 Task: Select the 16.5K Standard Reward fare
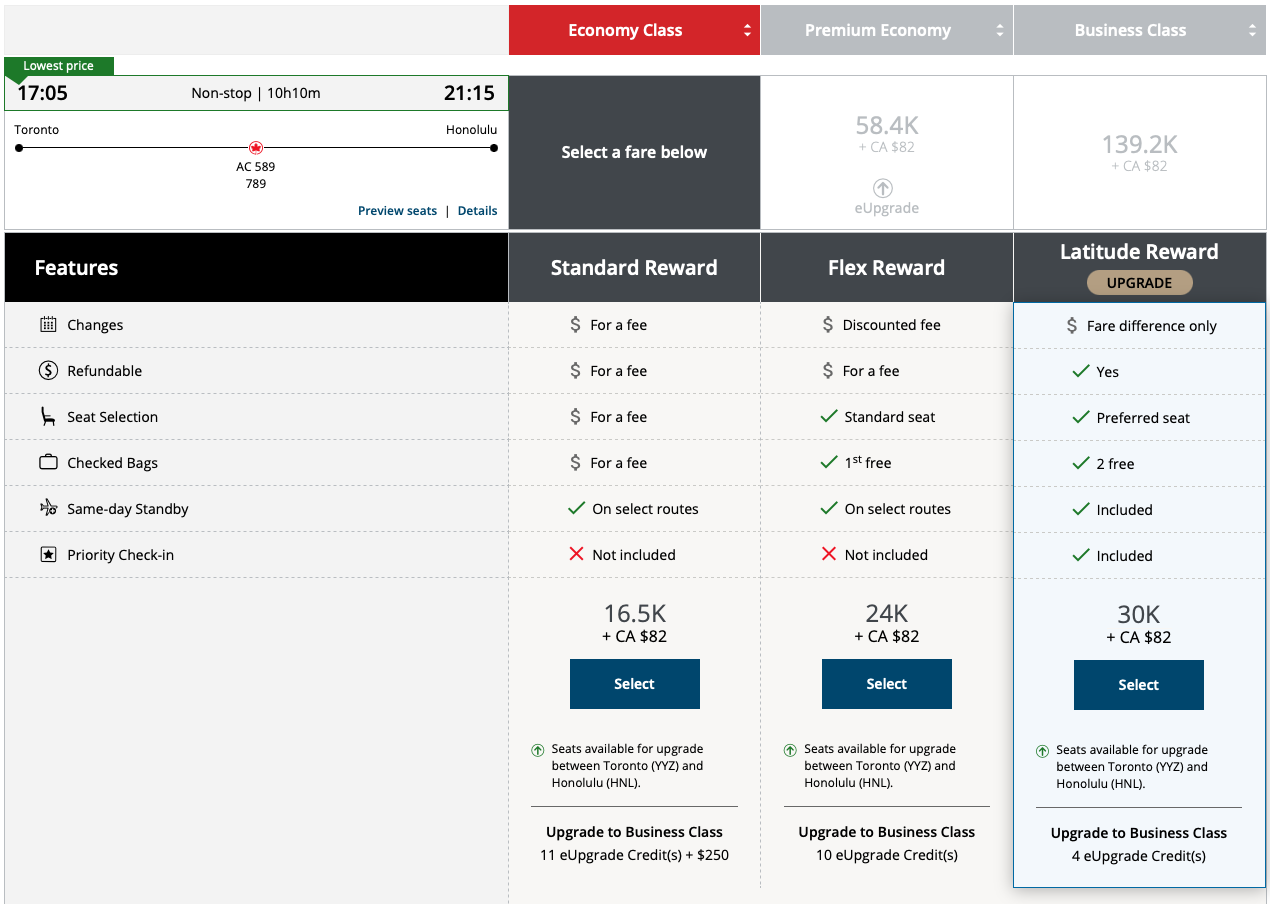(634, 684)
